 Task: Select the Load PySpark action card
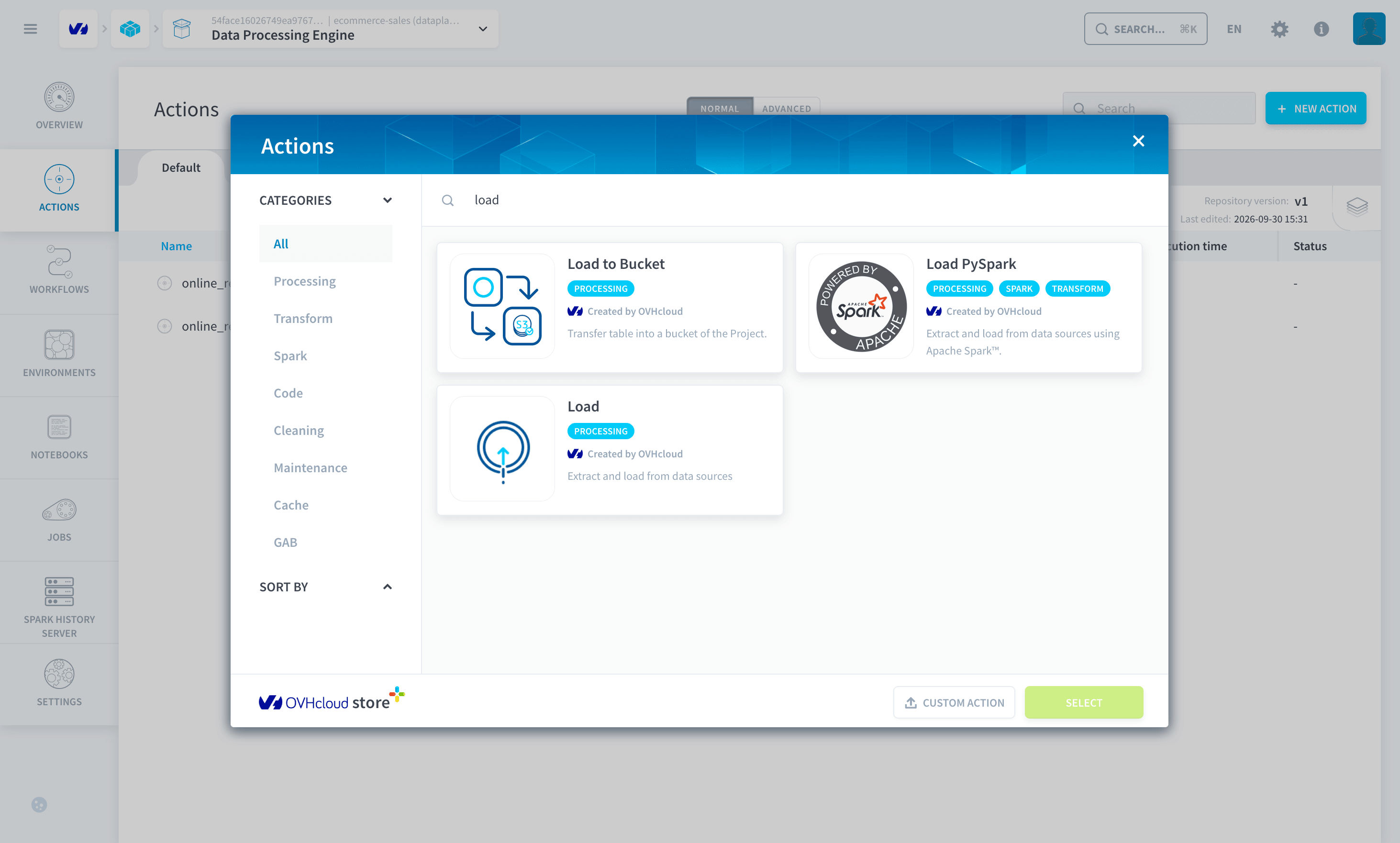(x=968, y=307)
